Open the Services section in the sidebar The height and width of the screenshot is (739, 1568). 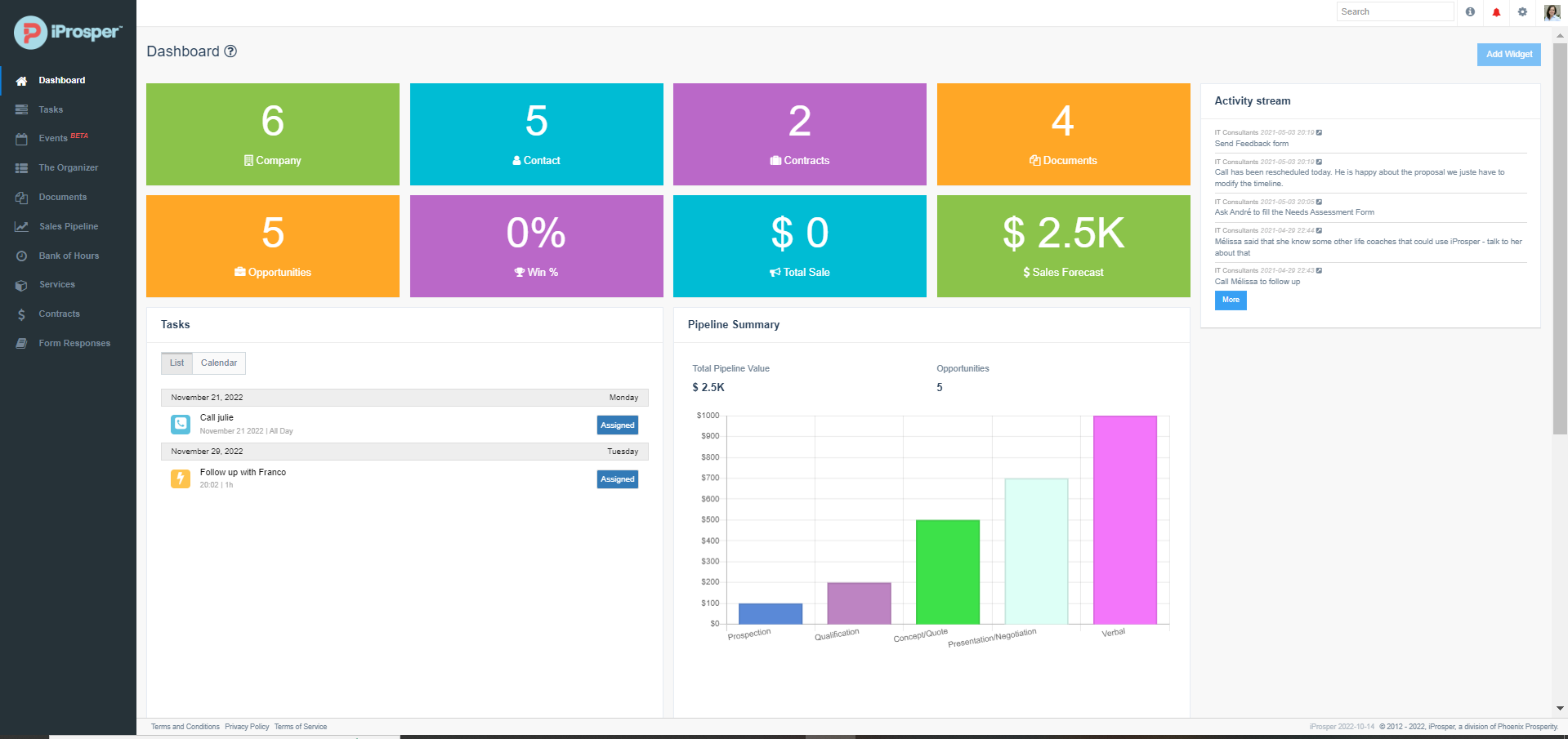[57, 284]
